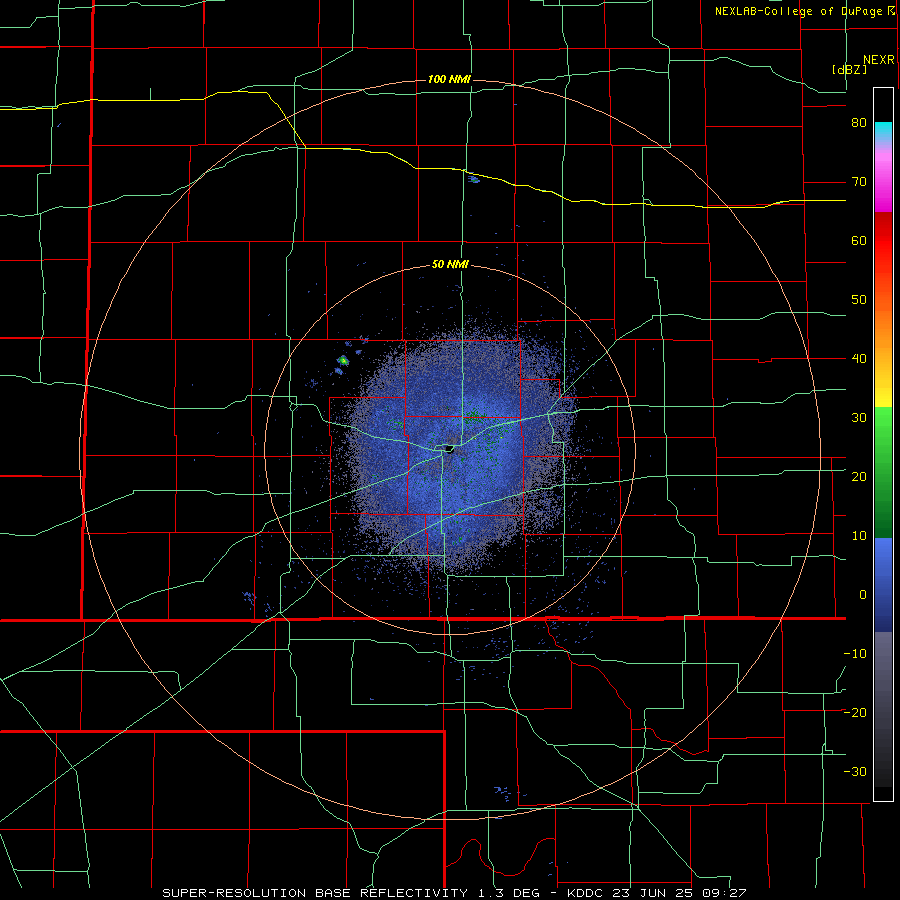900x900 pixels.
Task: Click the 0 value on the dBZ scale
Action: [x=863, y=594]
